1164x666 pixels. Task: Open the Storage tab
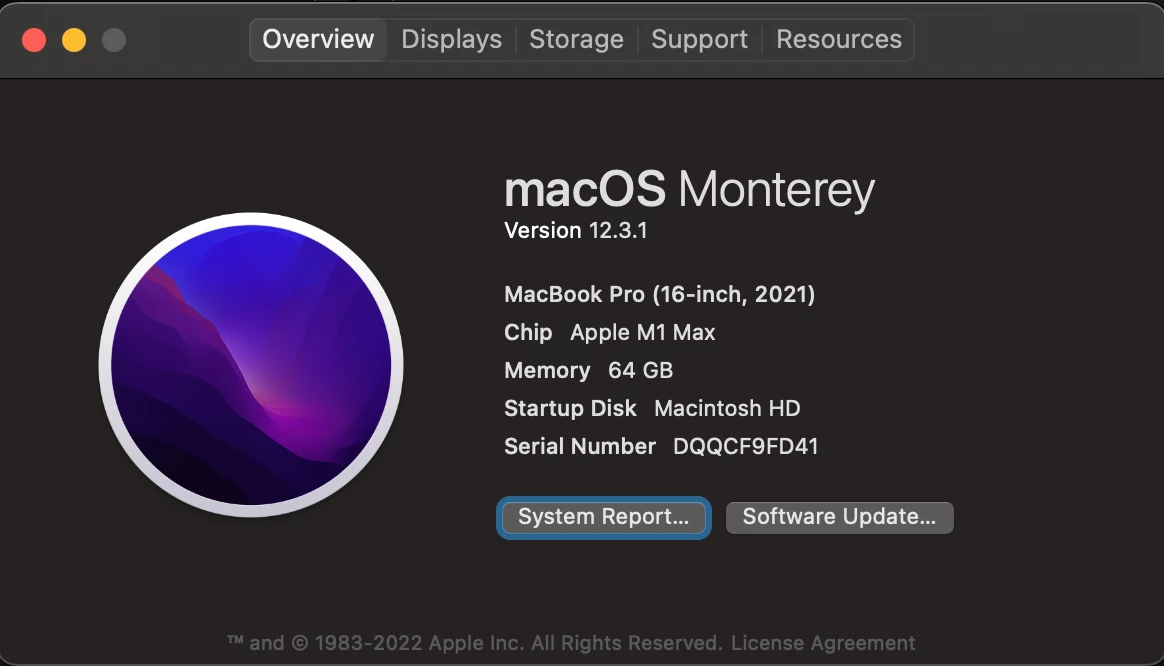pos(576,39)
